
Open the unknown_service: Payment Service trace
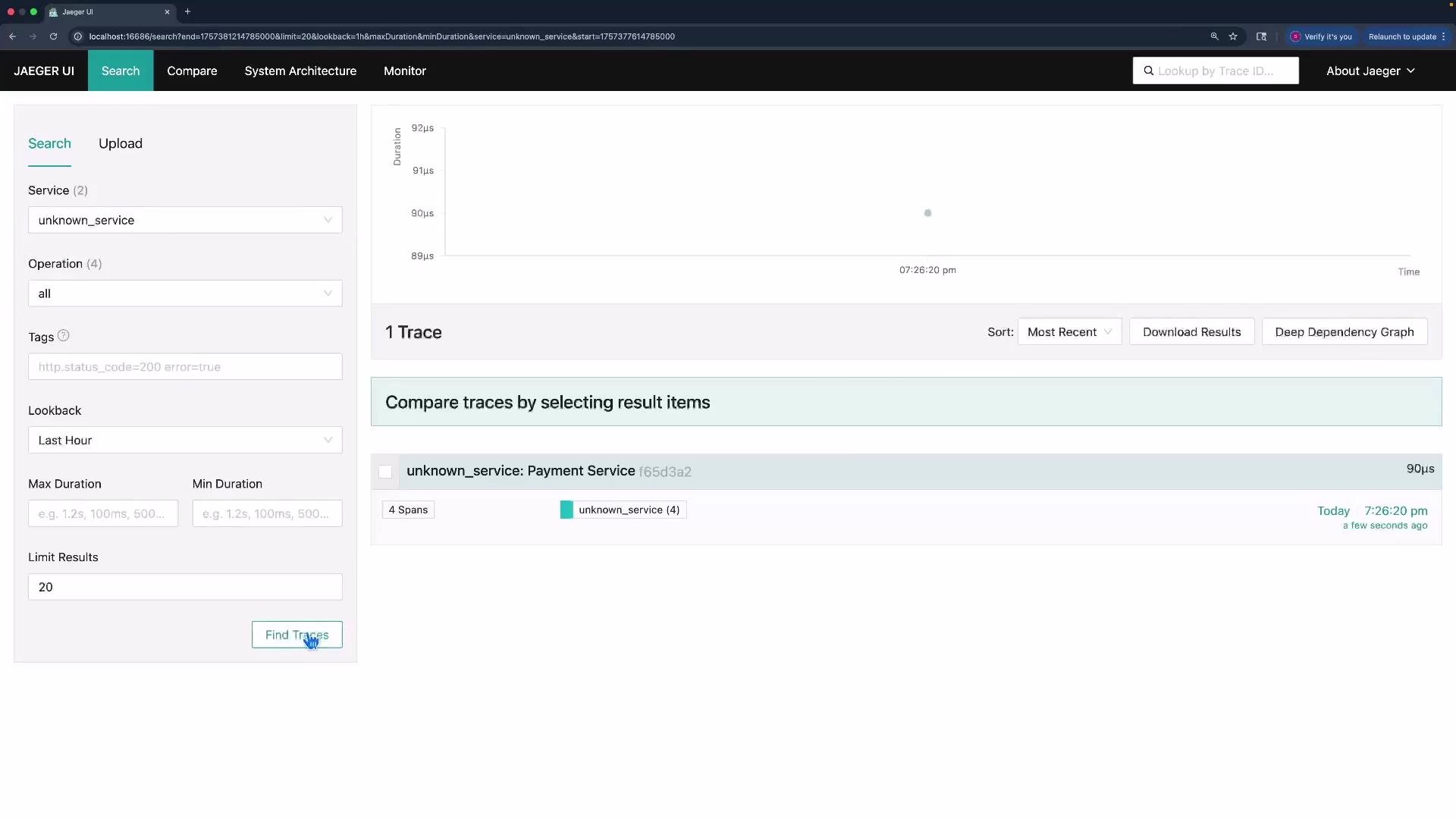tap(521, 471)
